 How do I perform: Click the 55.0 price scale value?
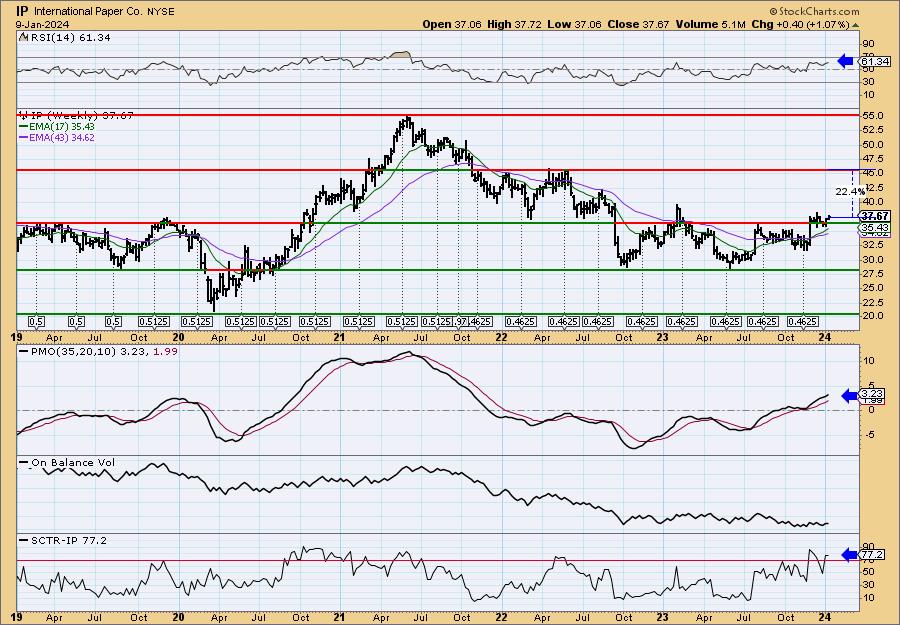tap(874, 116)
